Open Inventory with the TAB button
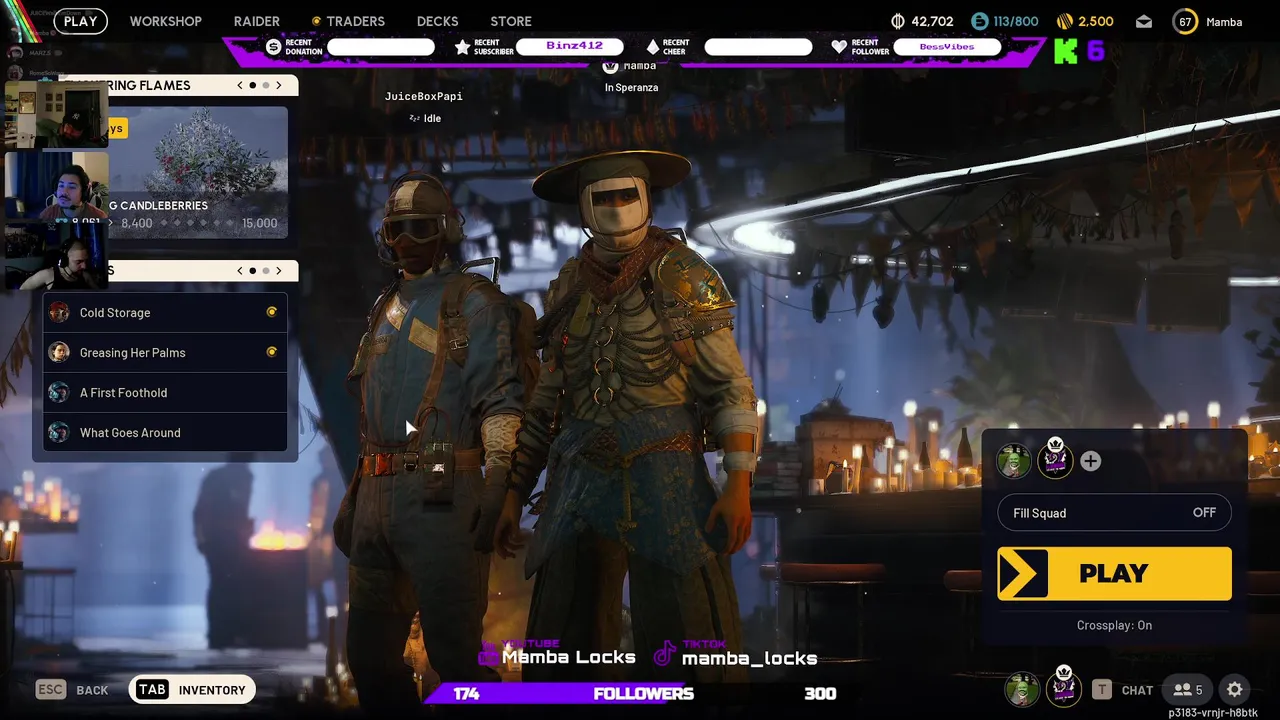 point(192,690)
